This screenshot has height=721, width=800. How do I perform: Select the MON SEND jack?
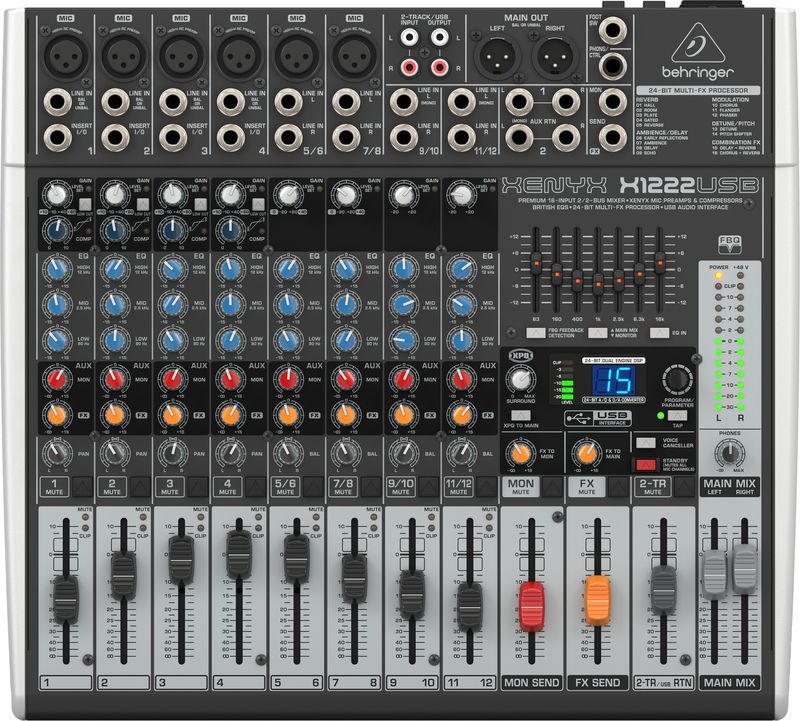point(613,102)
